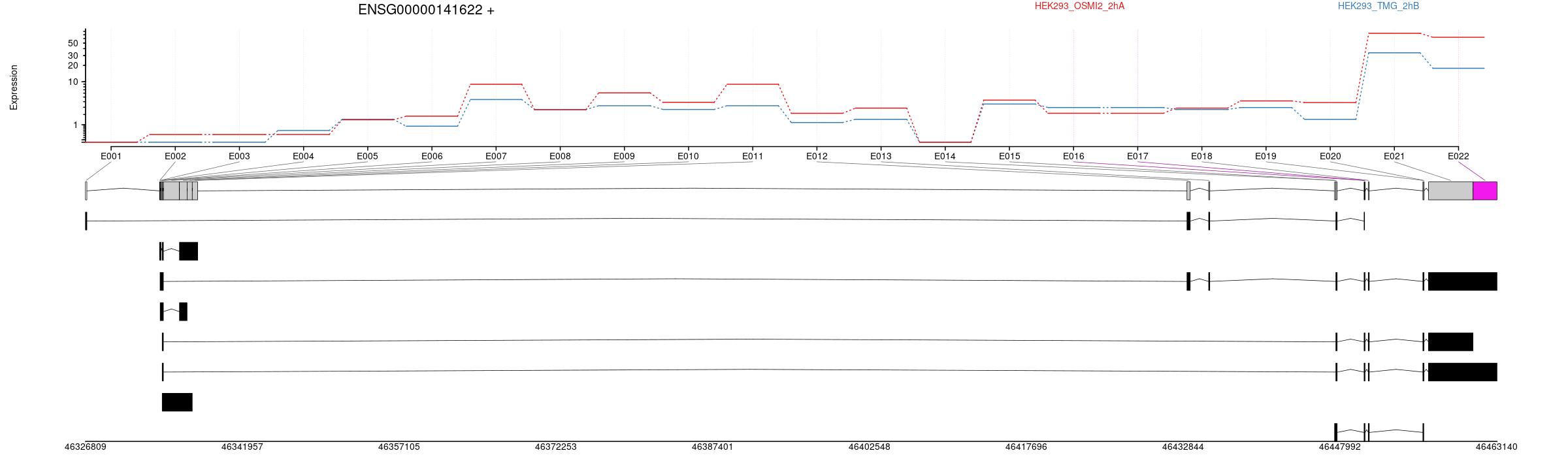Image resolution: width=1568 pixels, height=457 pixels.
Task: Click the blue expression line above E021
Action: [1394, 53]
